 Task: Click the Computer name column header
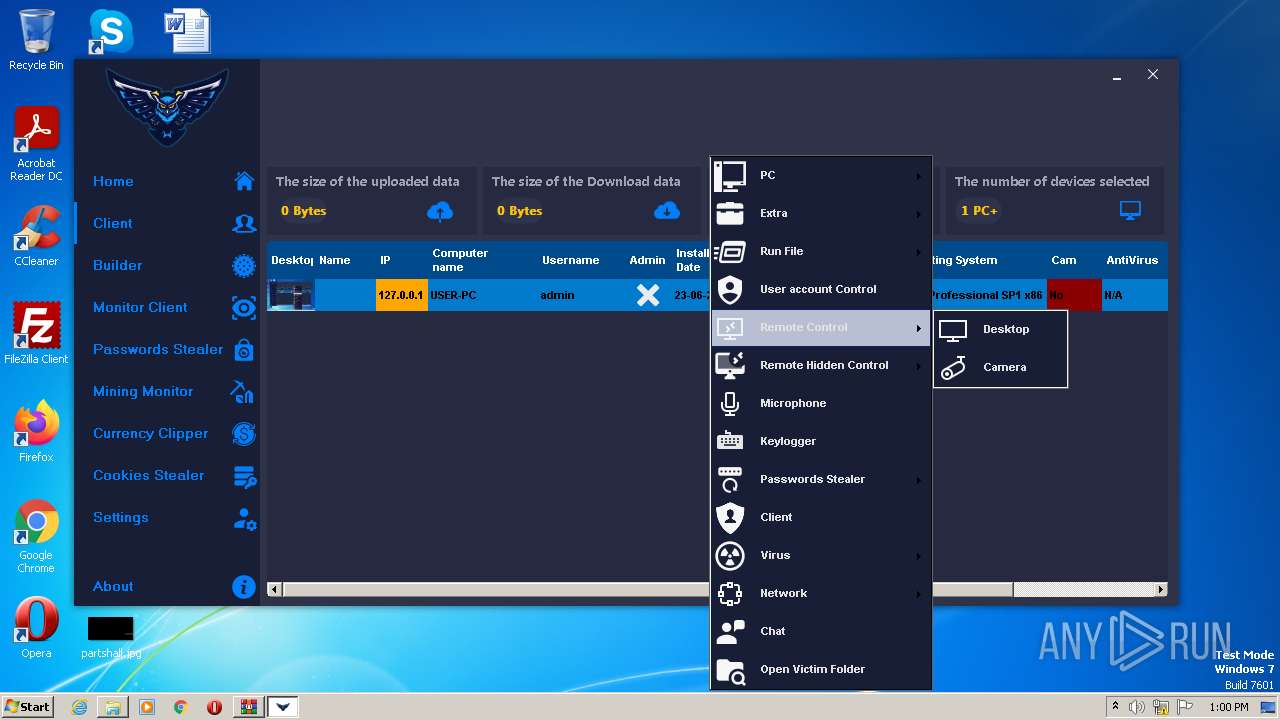click(460, 260)
